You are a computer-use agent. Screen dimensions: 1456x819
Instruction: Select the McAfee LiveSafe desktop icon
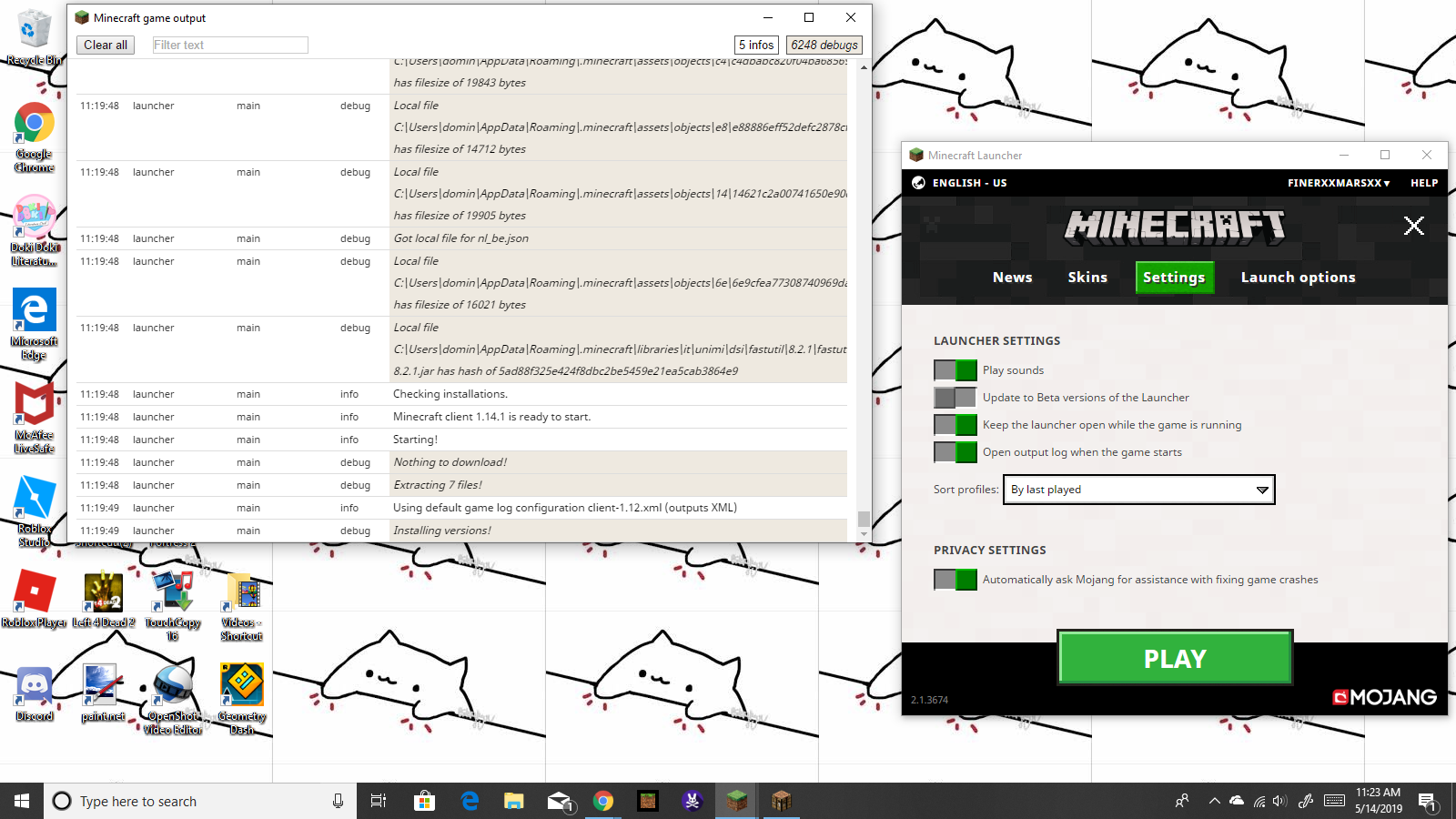(34, 418)
